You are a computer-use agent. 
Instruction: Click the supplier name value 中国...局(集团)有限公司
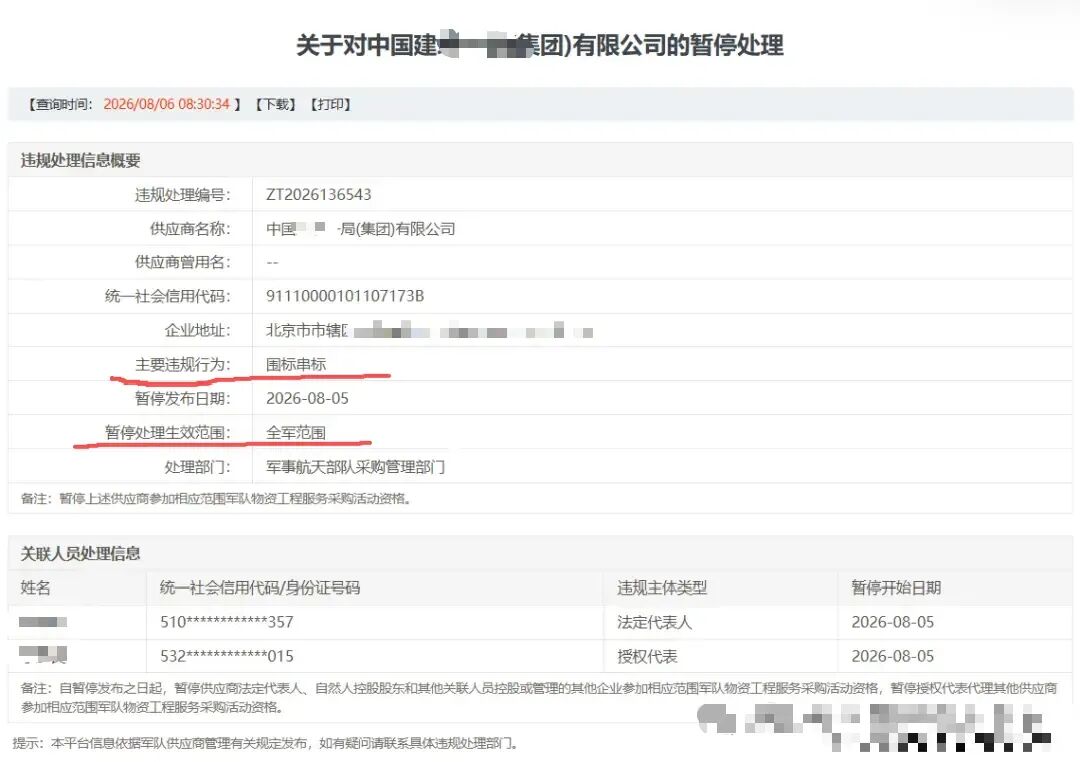click(x=360, y=229)
